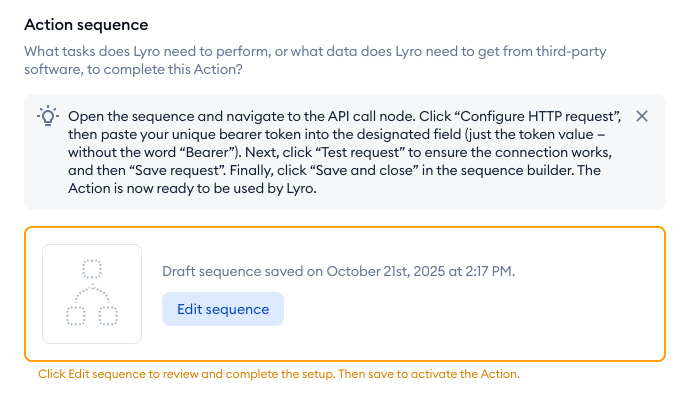This screenshot has height=400, width=692.
Task: Open the draft sequence flowchart thumbnail
Action: (92, 294)
